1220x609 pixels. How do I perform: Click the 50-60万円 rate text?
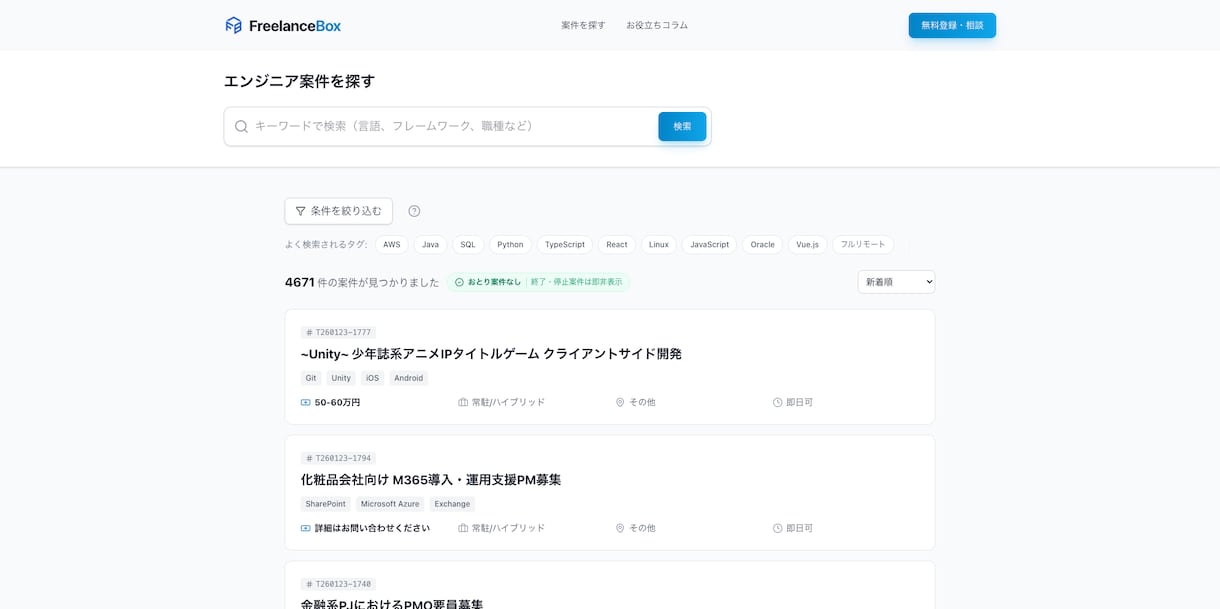click(337, 402)
